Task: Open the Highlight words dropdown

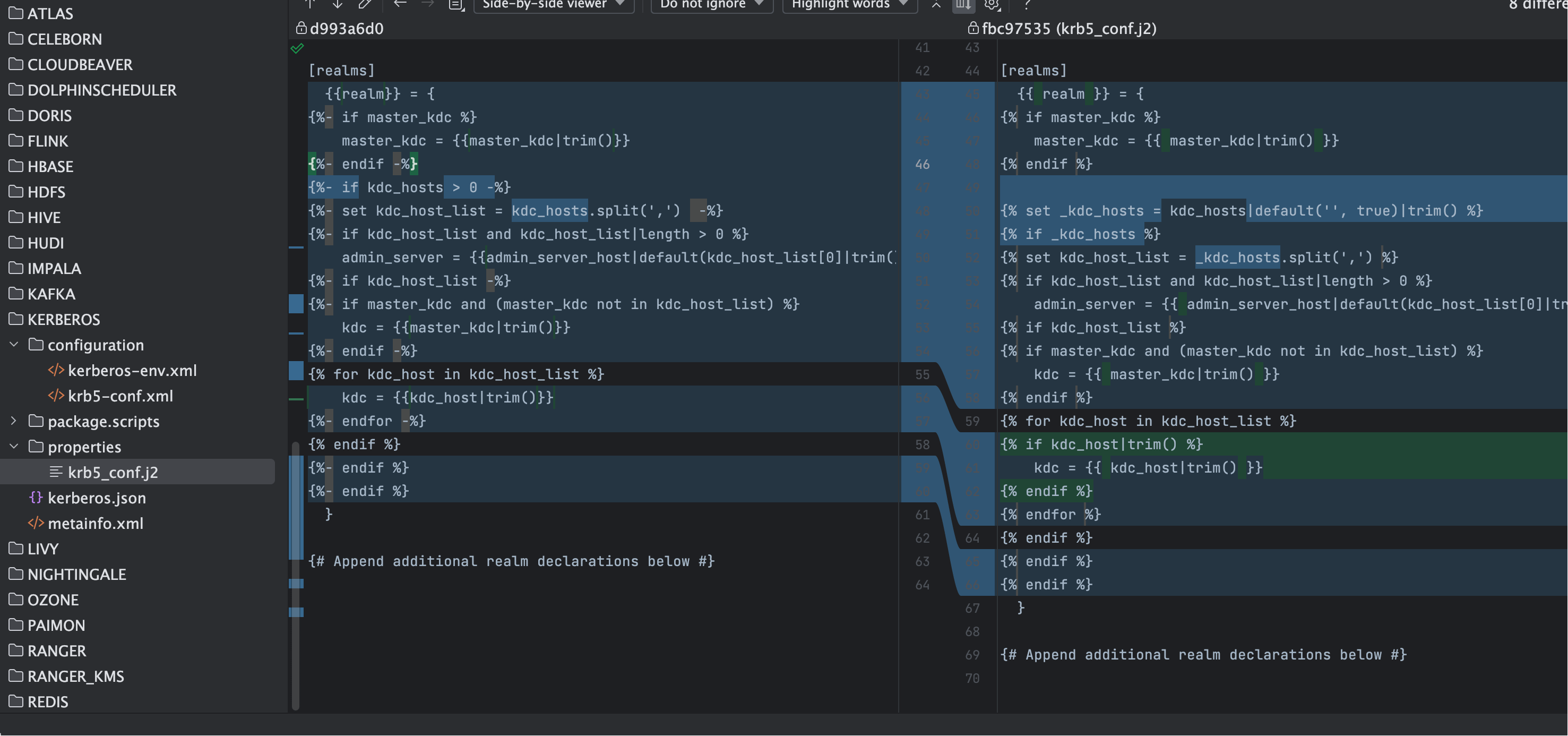Action: click(x=849, y=5)
